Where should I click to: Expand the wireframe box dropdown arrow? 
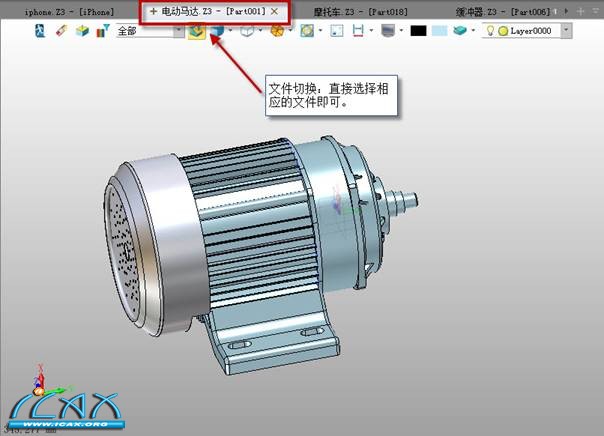260,30
